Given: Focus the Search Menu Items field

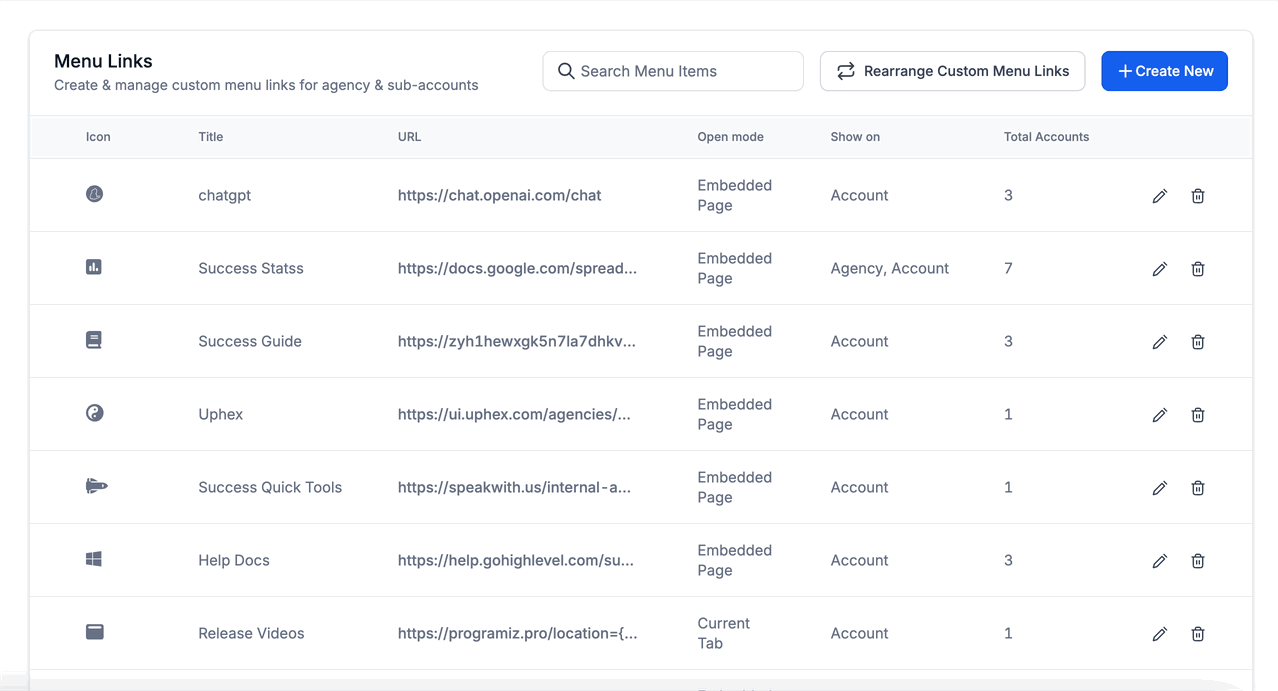Looking at the screenshot, I should (673, 71).
